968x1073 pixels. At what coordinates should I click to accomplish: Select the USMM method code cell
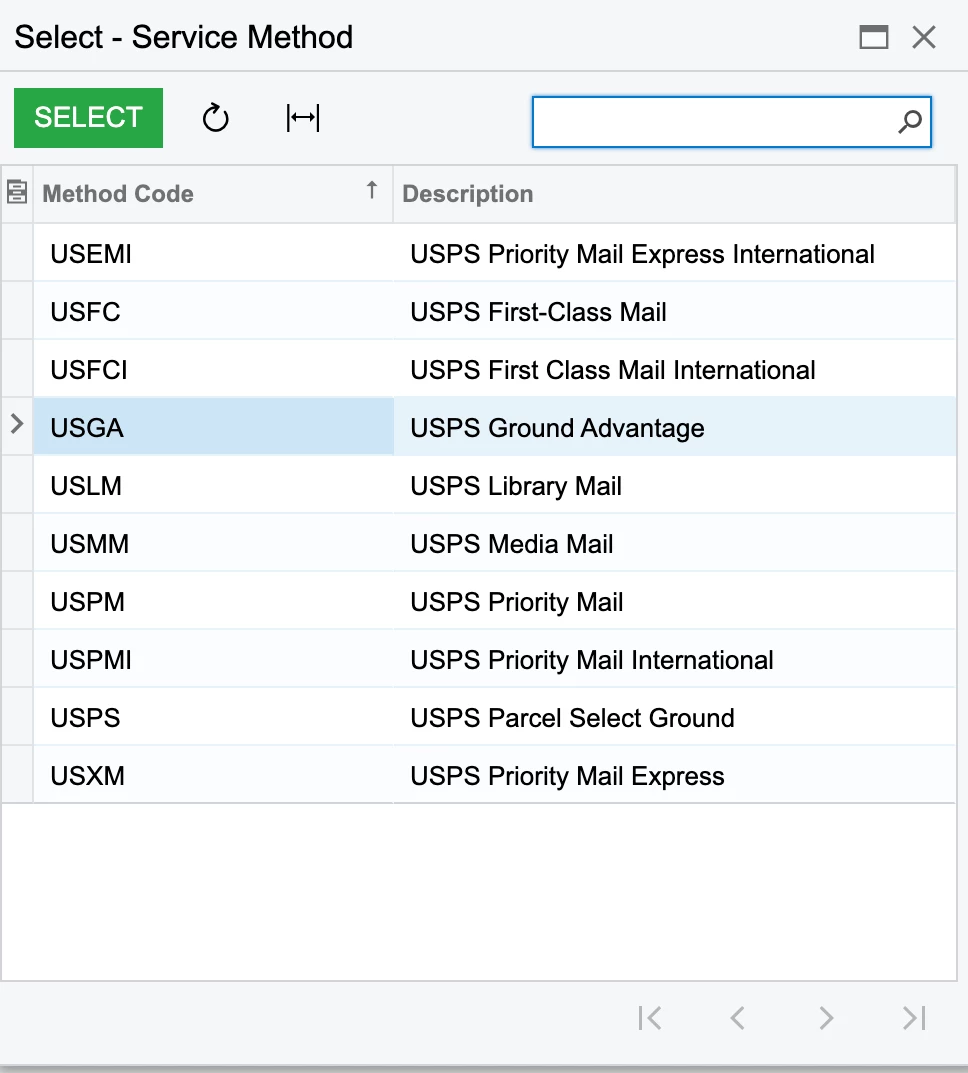point(213,544)
